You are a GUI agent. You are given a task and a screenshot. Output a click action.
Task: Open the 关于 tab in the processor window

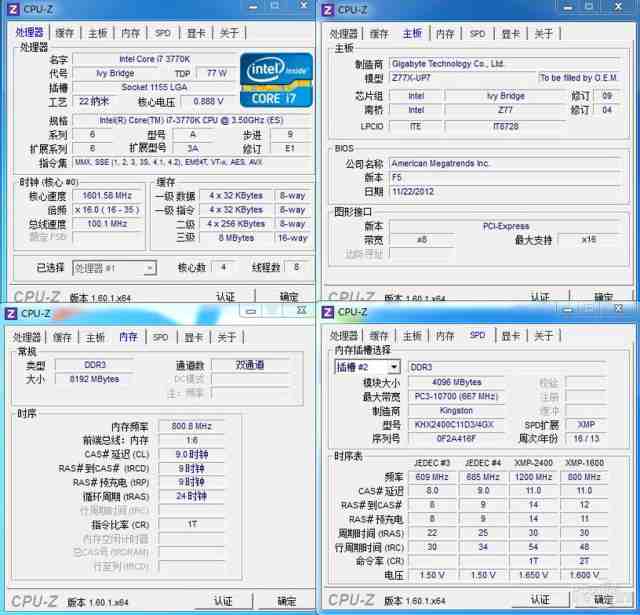point(229,33)
